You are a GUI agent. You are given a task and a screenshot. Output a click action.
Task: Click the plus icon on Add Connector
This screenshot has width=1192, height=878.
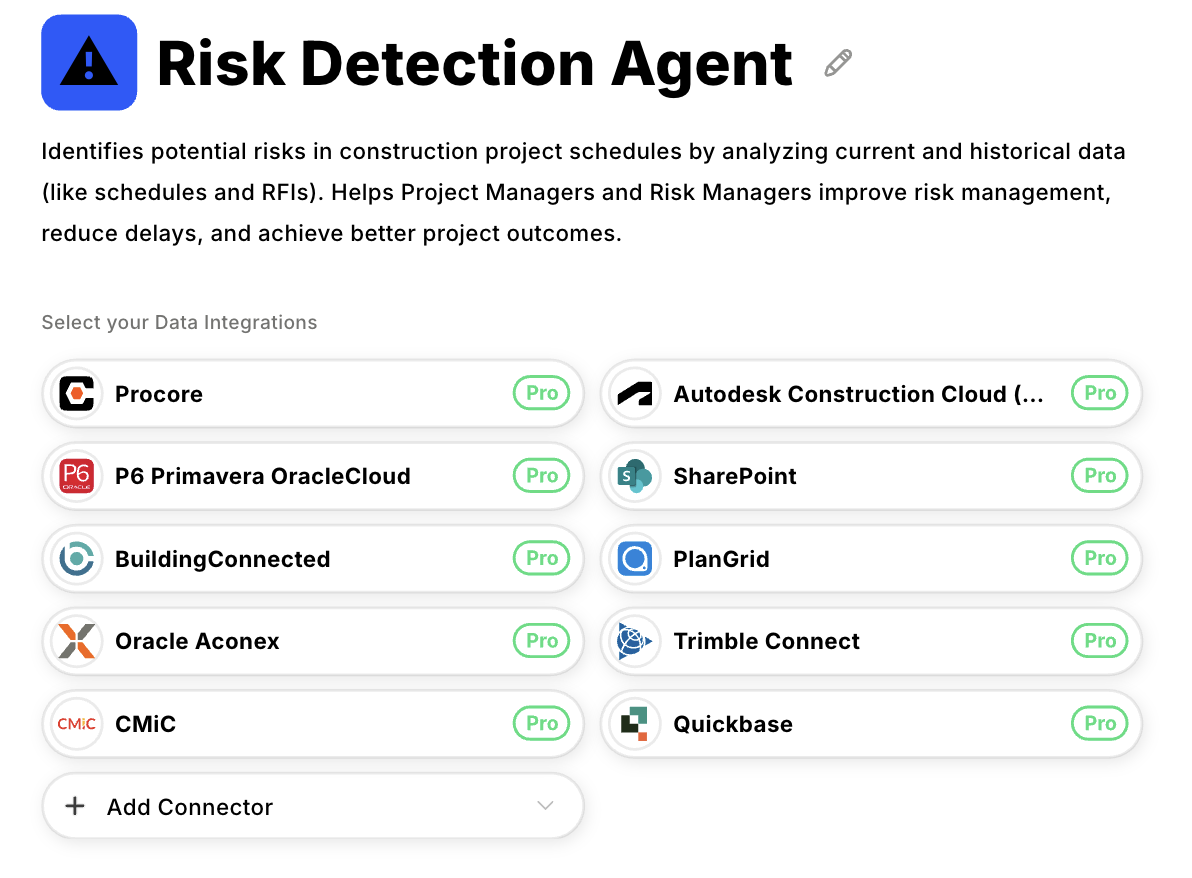point(75,806)
